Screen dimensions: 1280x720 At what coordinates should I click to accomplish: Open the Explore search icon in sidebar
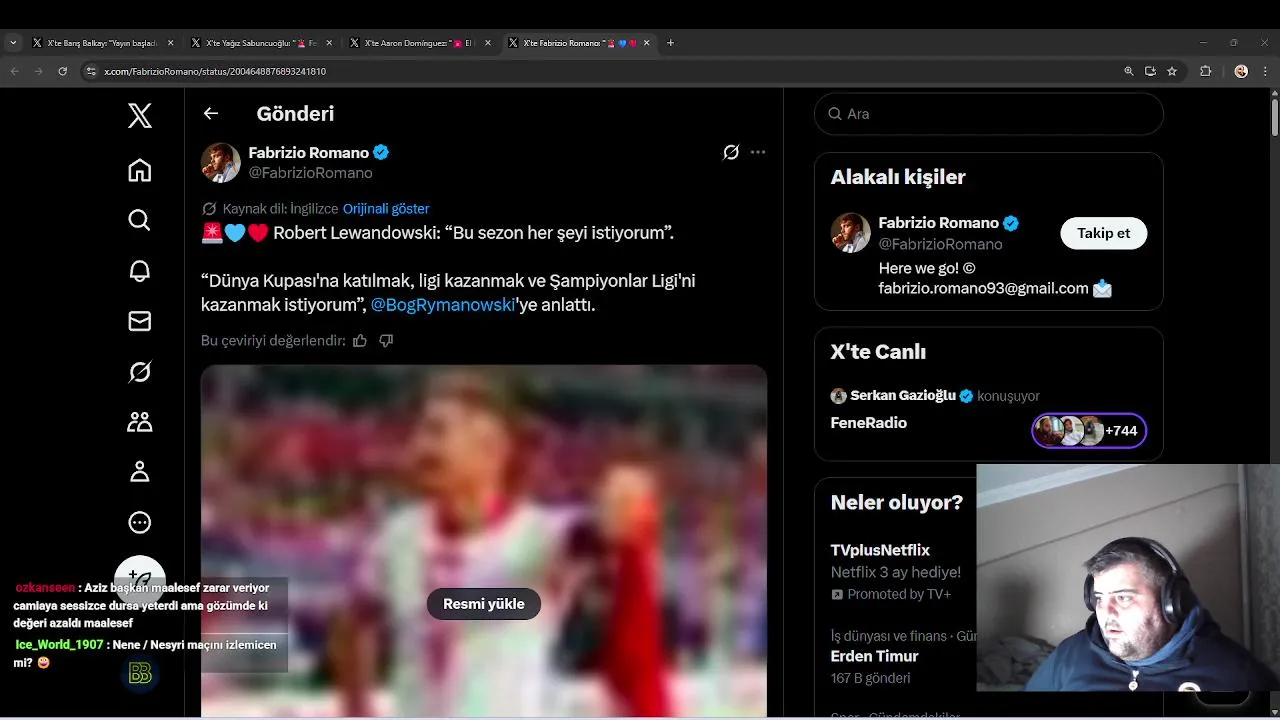pos(140,220)
